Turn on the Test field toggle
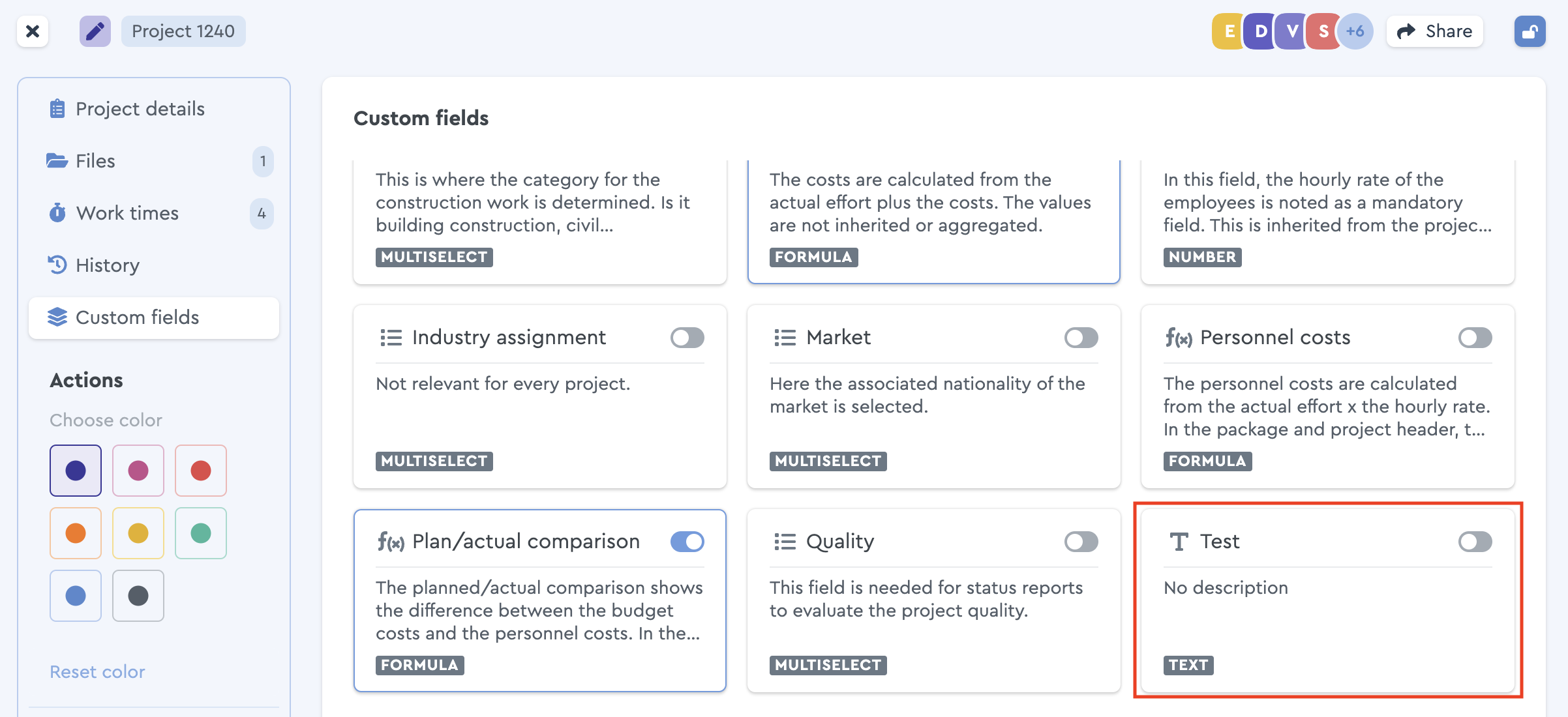Viewport: 1568px width, 717px height. (x=1475, y=542)
